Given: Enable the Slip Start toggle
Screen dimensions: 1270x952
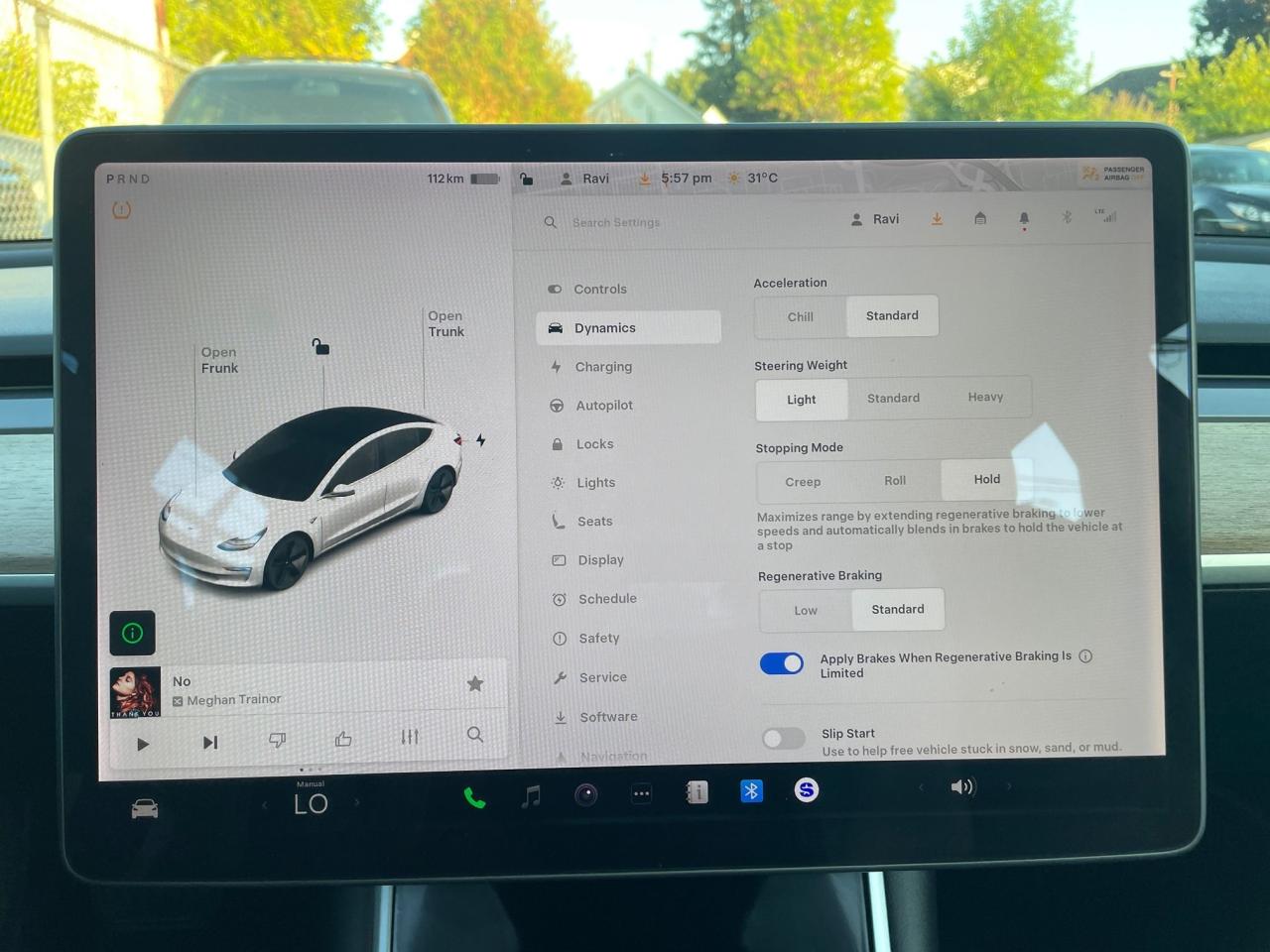Looking at the screenshot, I should [x=783, y=738].
